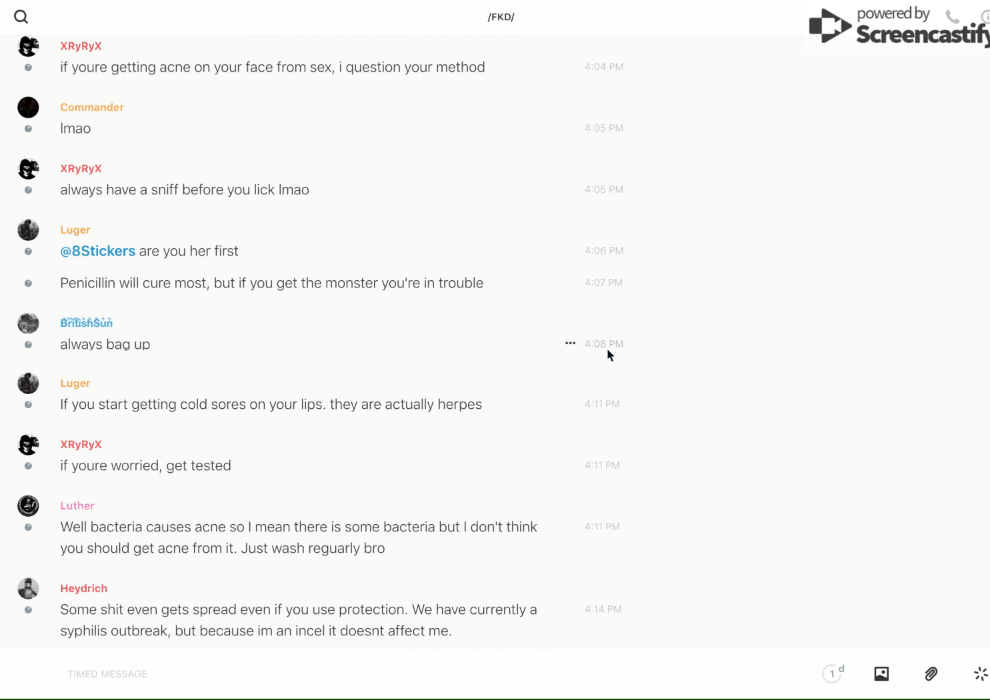Click the Heydrich username
The height and width of the screenshot is (700, 990).
tap(83, 588)
